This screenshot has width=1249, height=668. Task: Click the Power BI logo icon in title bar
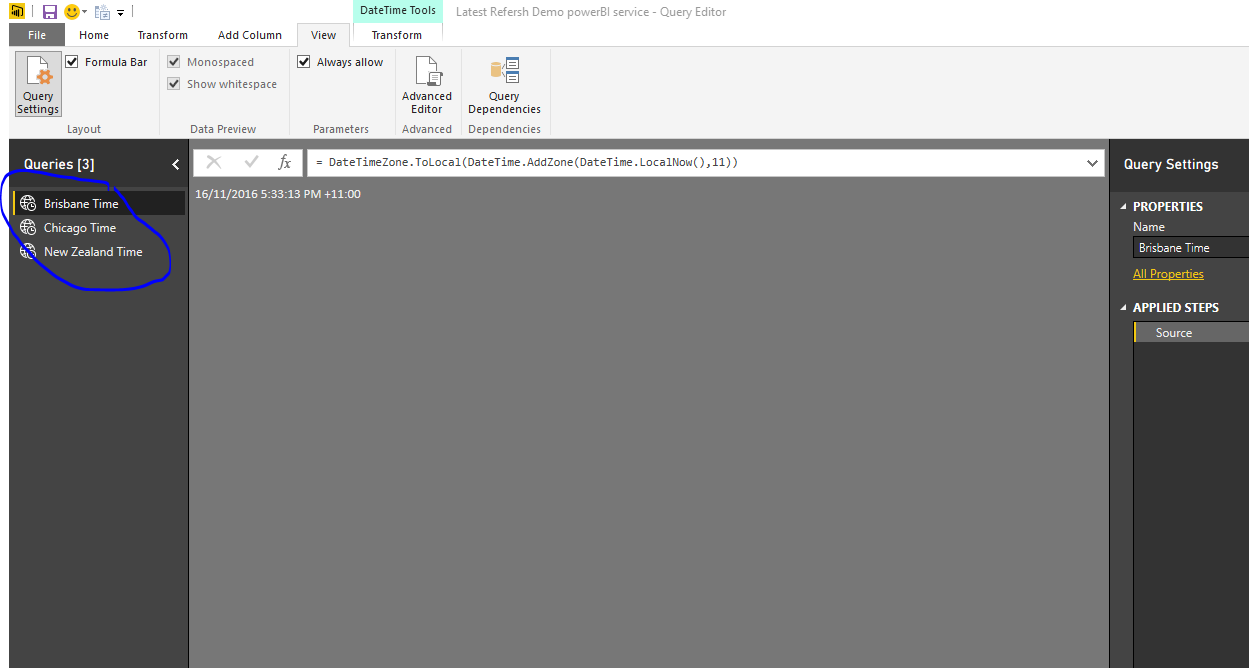(17, 11)
